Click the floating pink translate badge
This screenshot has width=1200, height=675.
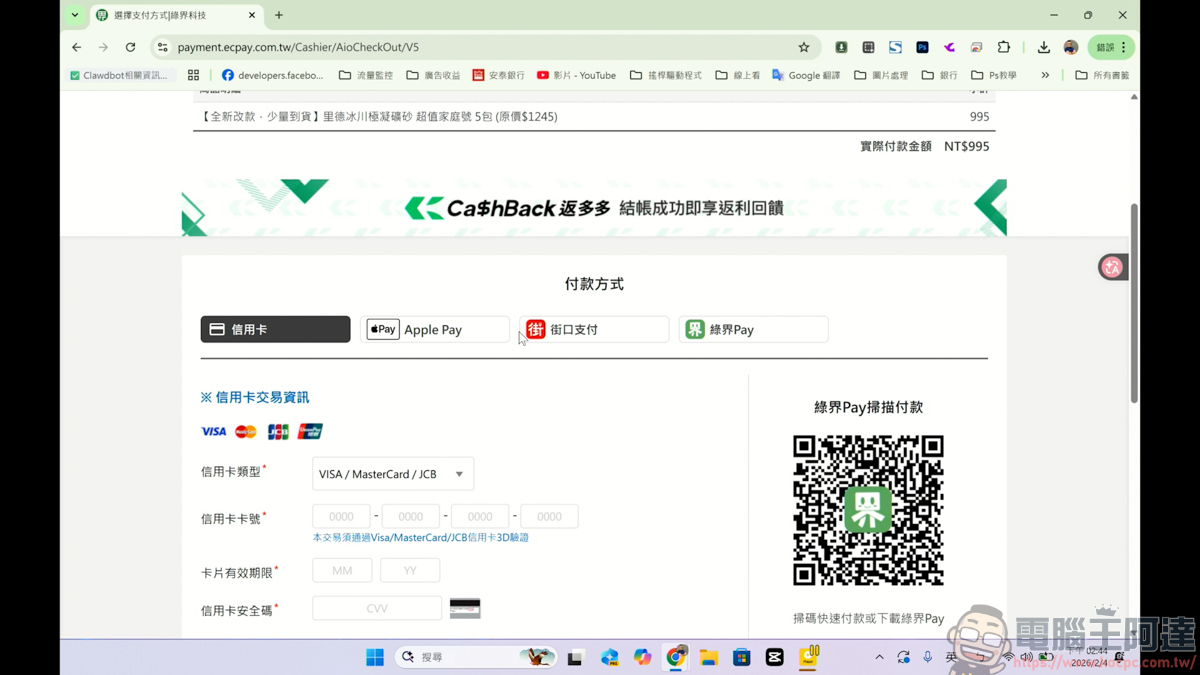point(1112,267)
